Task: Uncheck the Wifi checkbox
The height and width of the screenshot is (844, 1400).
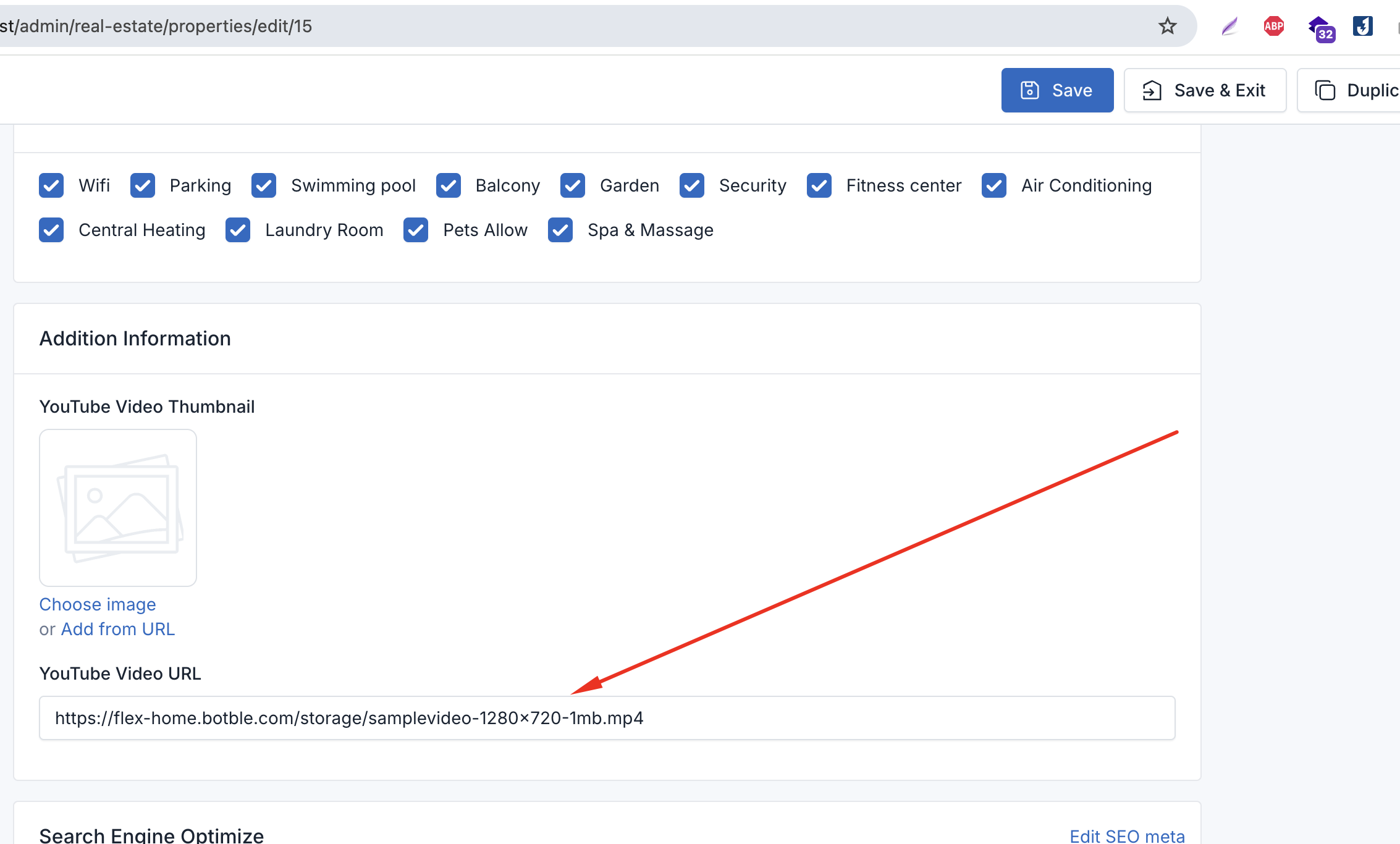Action: coord(51,185)
